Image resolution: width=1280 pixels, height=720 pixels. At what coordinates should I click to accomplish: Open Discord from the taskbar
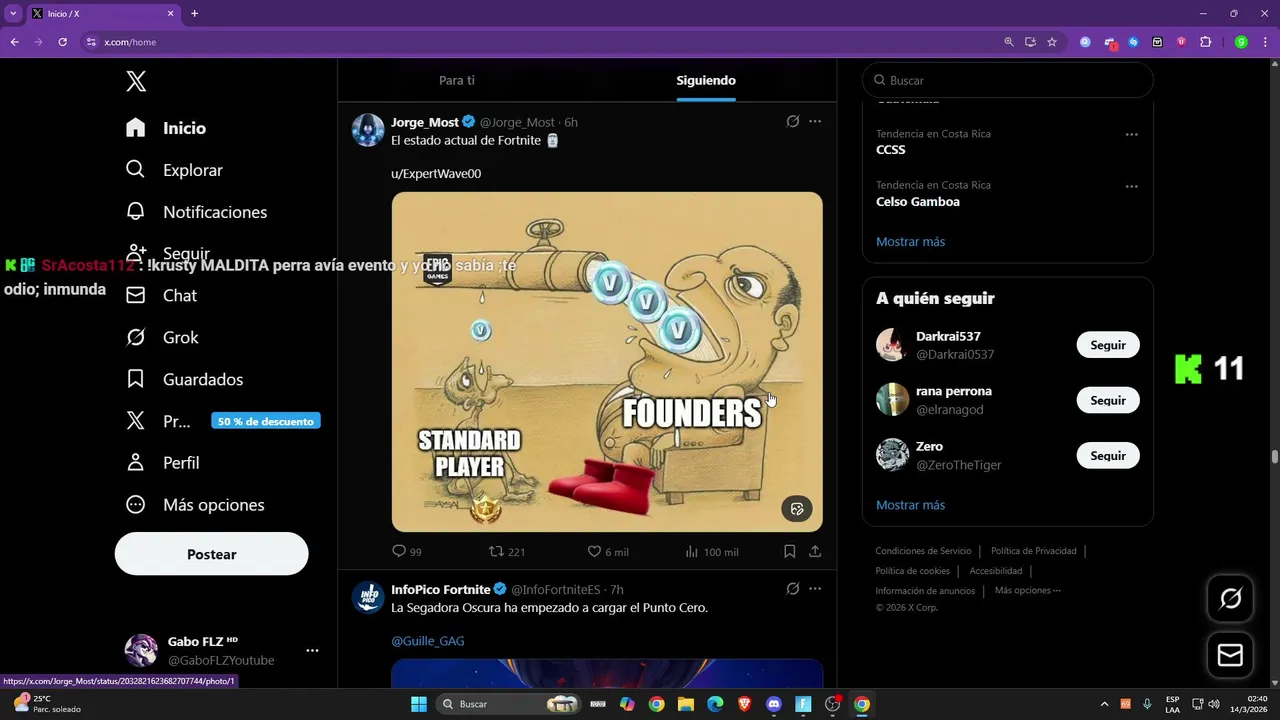click(774, 704)
